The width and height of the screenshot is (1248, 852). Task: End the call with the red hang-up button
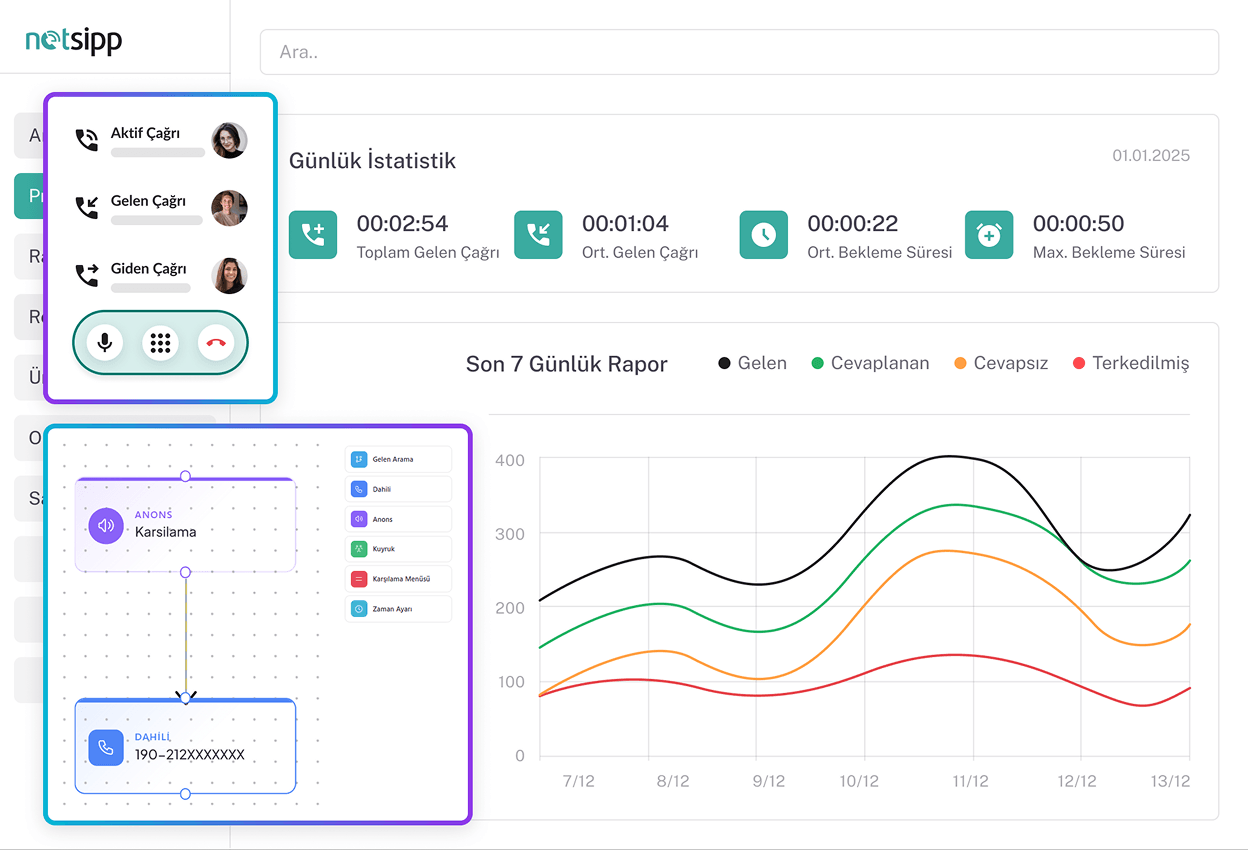pos(216,343)
